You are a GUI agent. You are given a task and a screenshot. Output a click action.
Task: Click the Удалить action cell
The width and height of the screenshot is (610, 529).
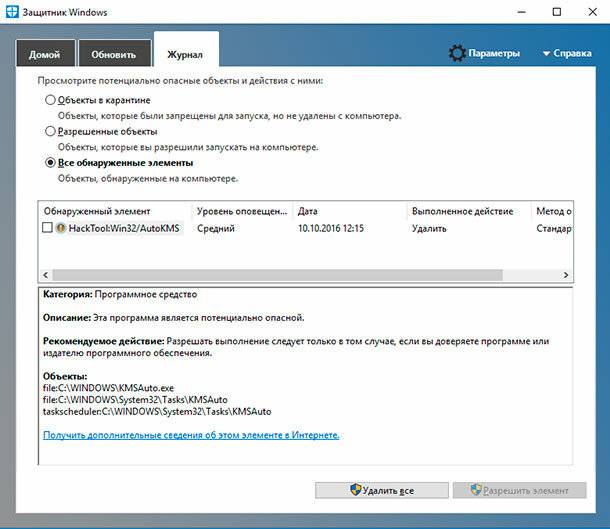tap(429, 228)
